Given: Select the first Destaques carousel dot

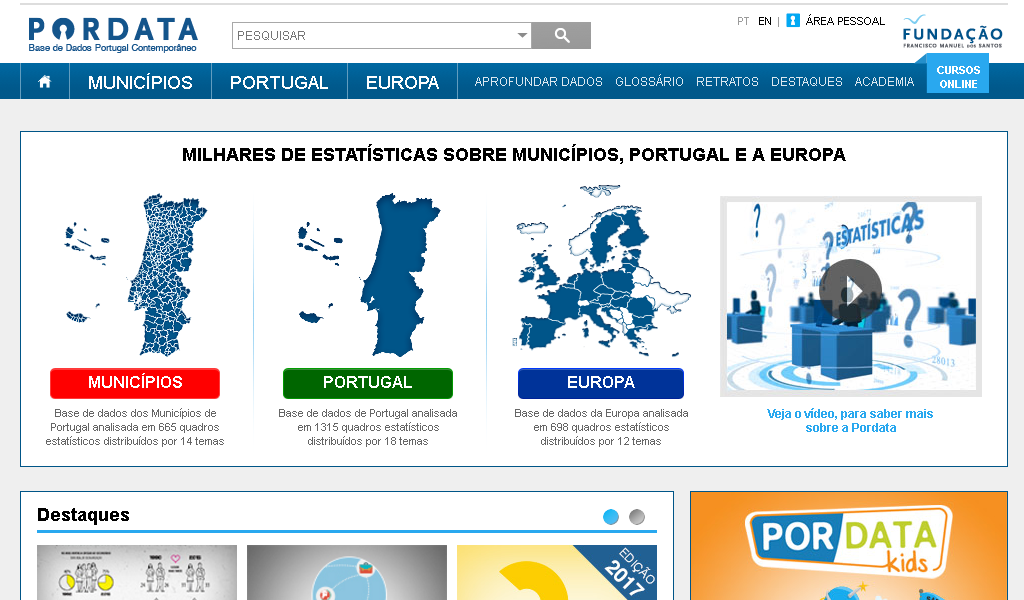Looking at the screenshot, I should pyautogui.click(x=611, y=517).
